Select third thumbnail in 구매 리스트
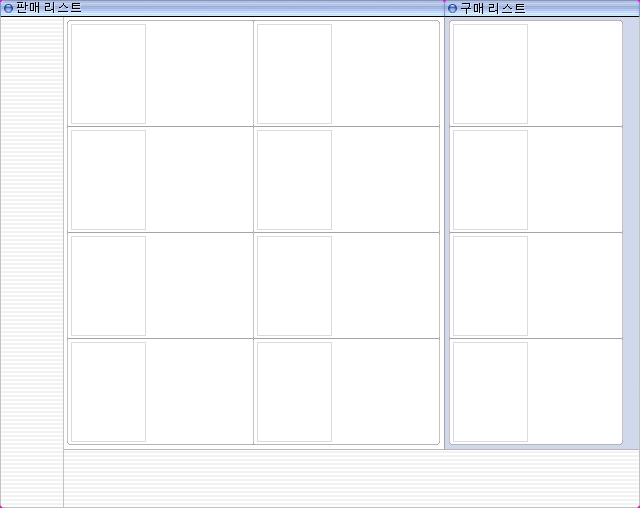This screenshot has width=640, height=508. [x=490, y=286]
